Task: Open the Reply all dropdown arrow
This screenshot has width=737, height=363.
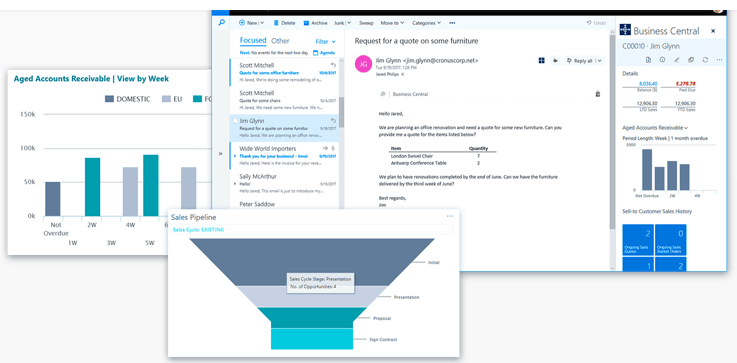Action: (x=598, y=61)
